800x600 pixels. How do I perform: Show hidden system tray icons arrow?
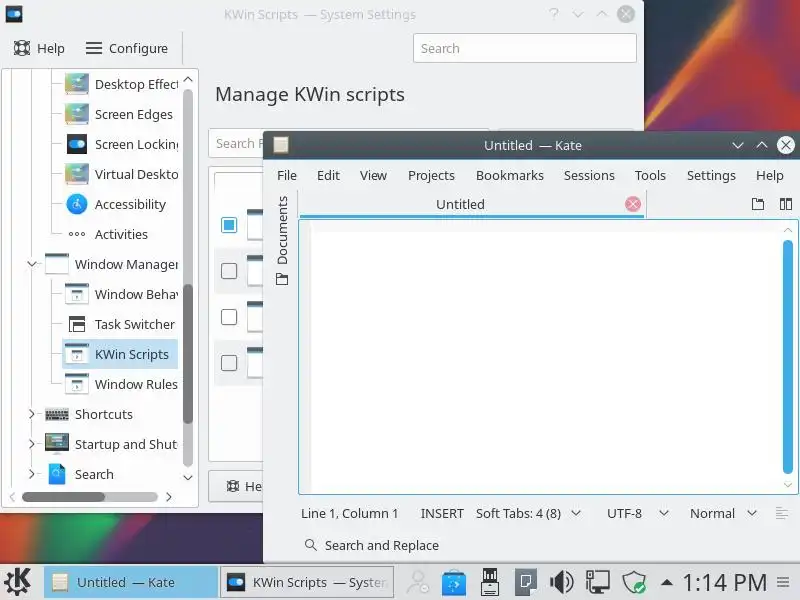(666, 582)
